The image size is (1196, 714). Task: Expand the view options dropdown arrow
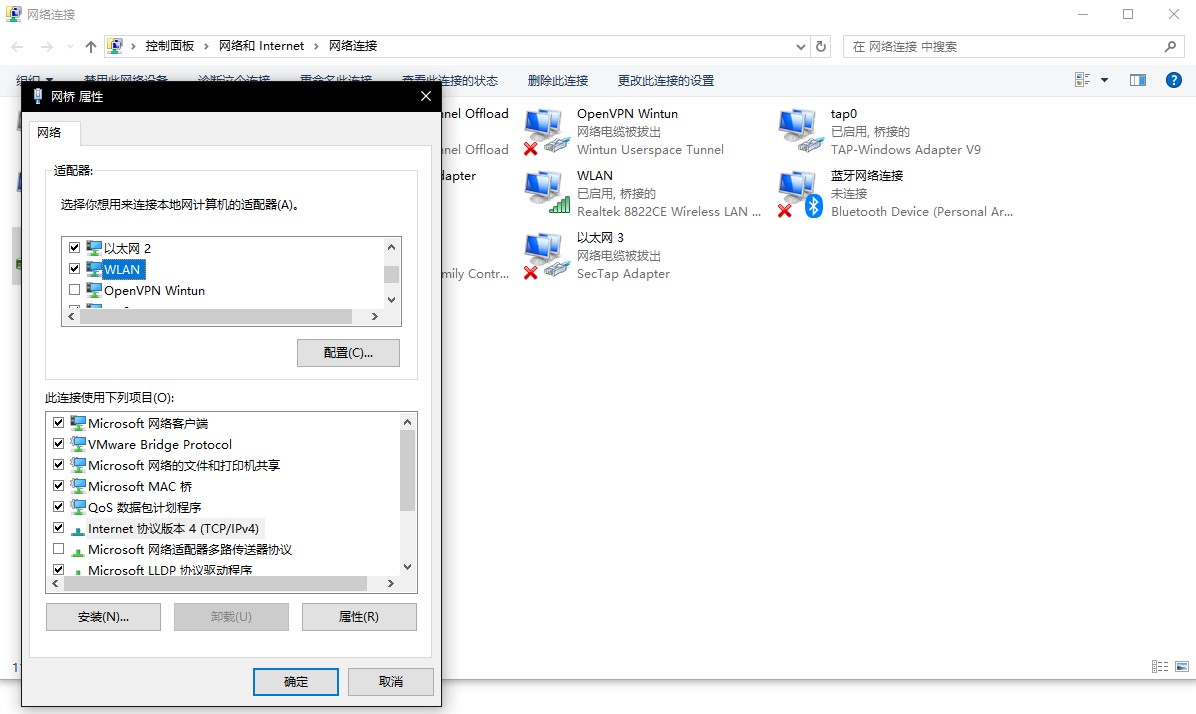coord(1104,80)
